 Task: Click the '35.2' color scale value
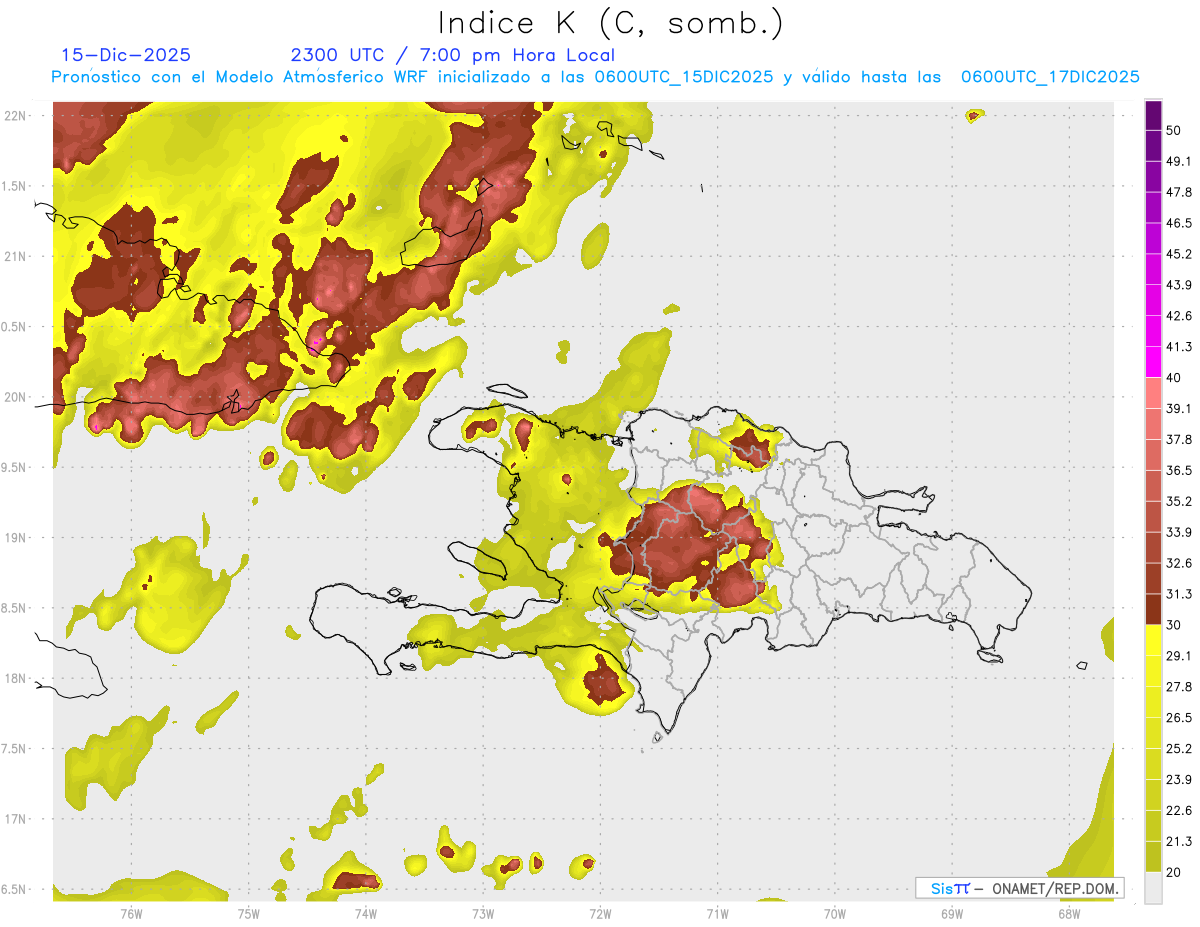[x=1180, y=502]
